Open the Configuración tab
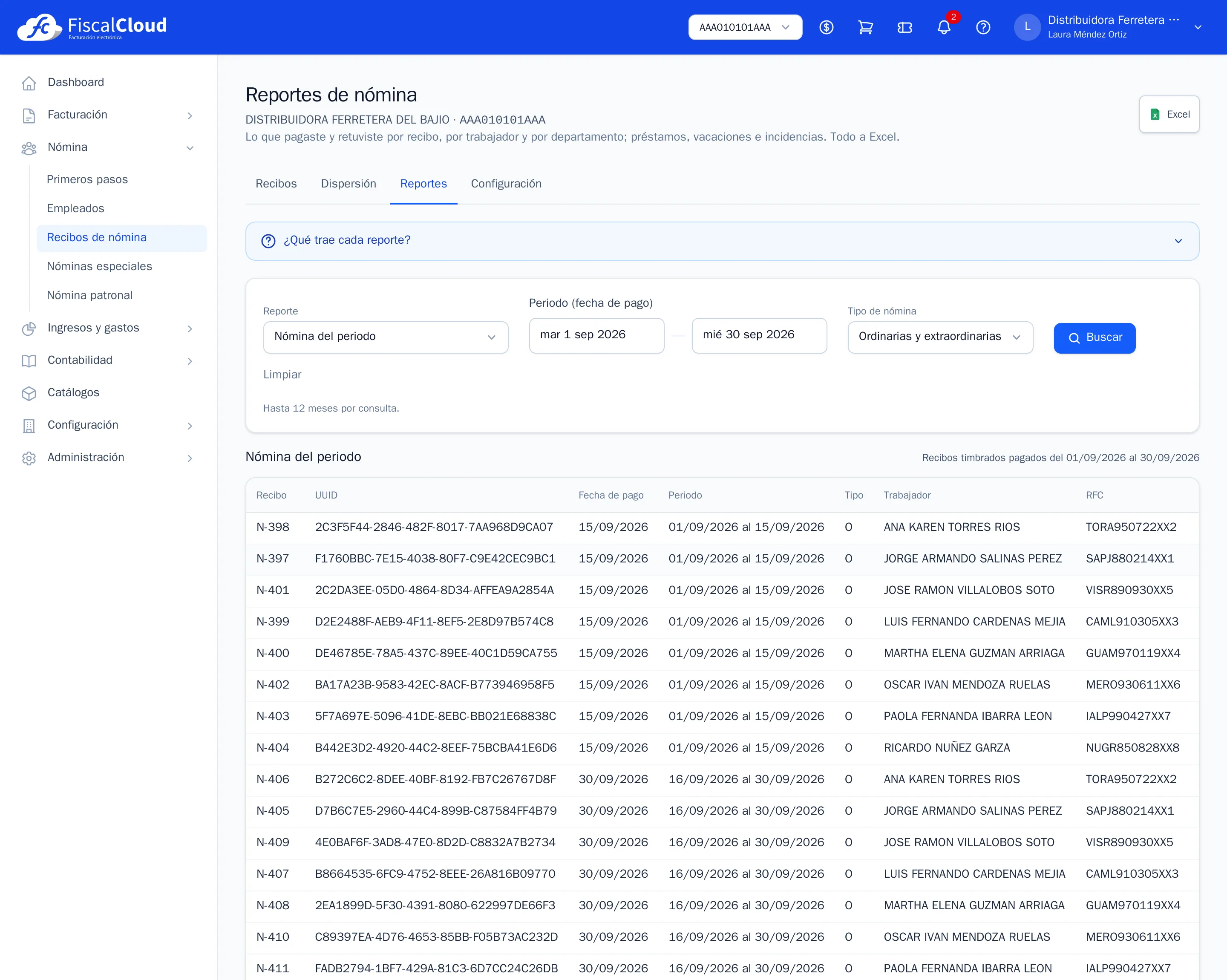 (506, 184)
